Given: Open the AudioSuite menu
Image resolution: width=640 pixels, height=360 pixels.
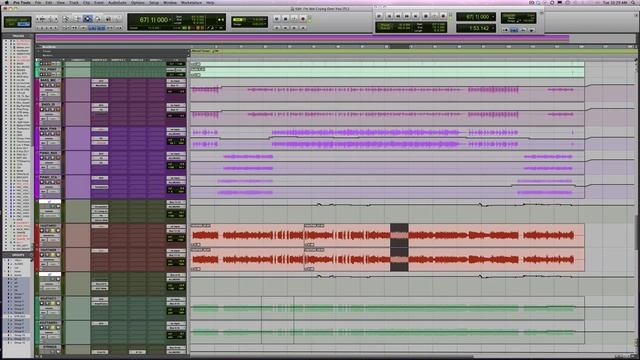Looking at the screenshot, I should point(117,2).
